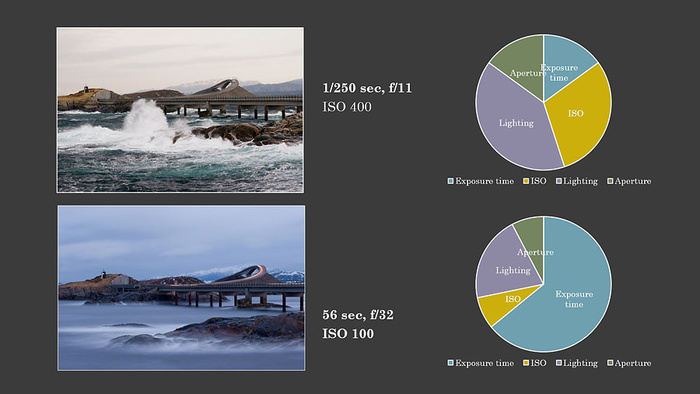700x394 pixels.
Task: Select the bottom chart's ISO legend swatch
Action: point(526,363)
